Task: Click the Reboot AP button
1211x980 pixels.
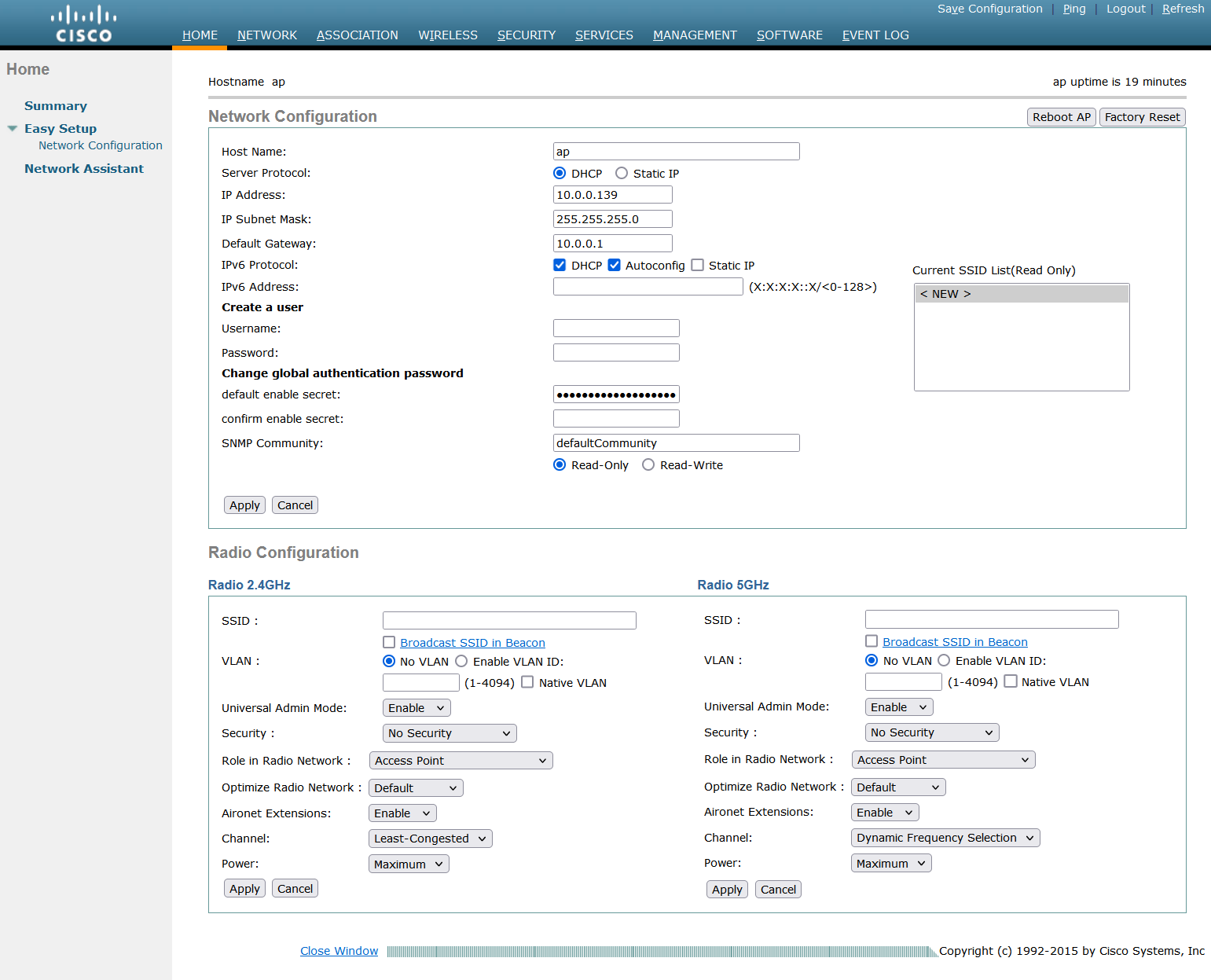Action: 1061,117
